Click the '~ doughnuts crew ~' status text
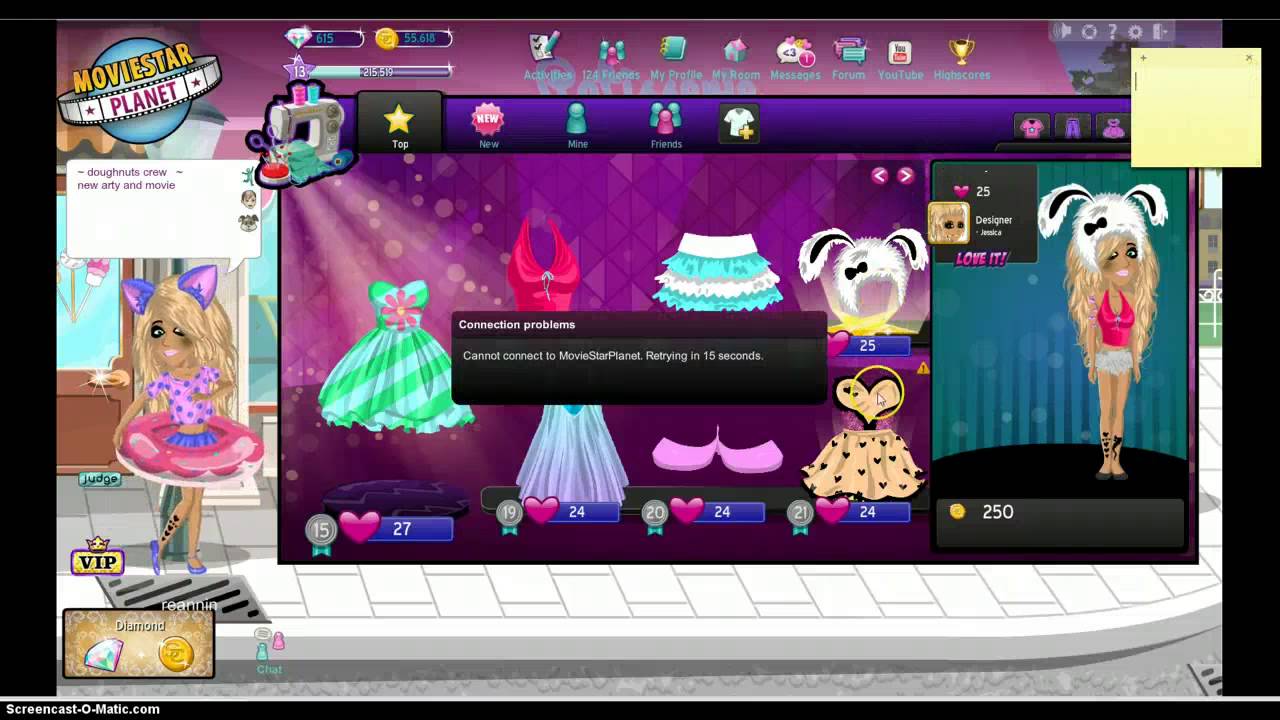 coord(130,172)
